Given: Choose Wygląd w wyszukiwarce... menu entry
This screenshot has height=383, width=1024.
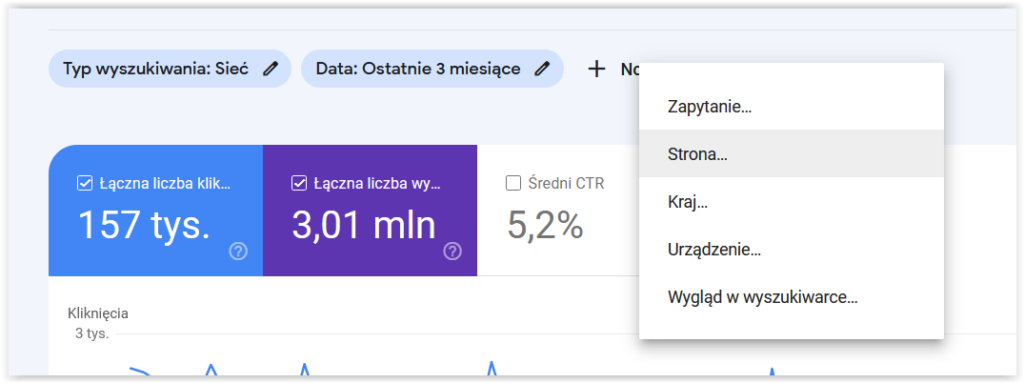Looking at the screenshot, I should pos(792,298).
